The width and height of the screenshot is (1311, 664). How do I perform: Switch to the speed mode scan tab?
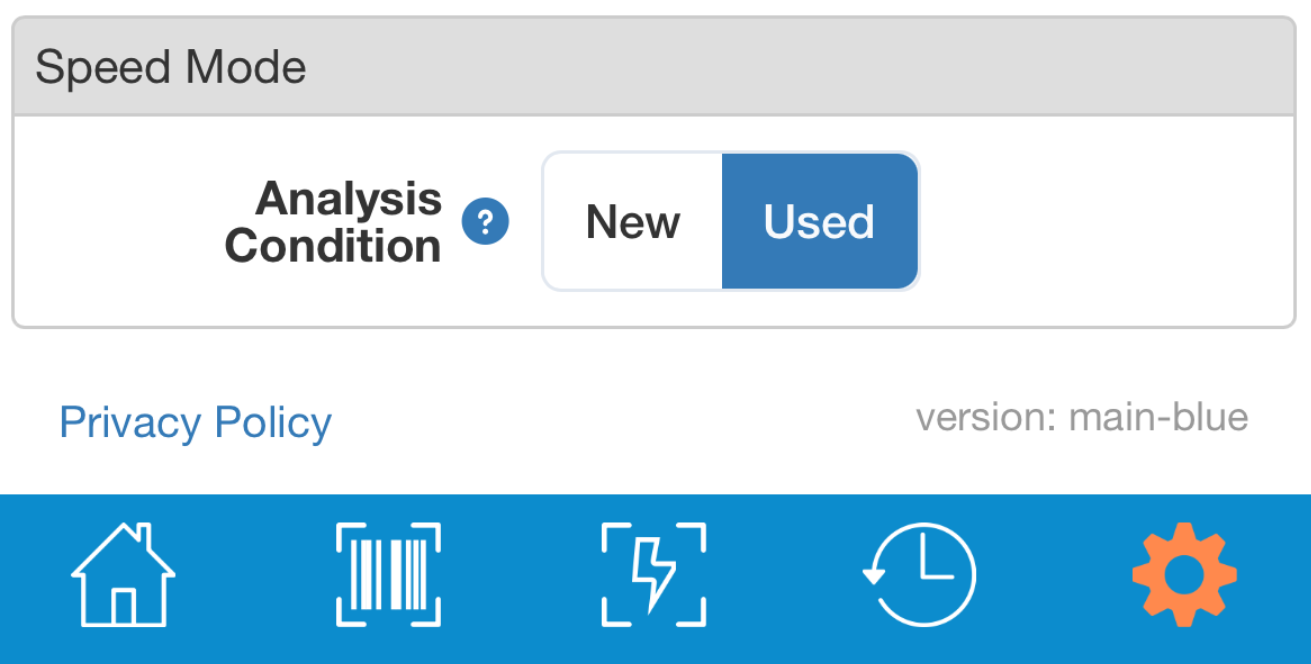coord(654,575)
